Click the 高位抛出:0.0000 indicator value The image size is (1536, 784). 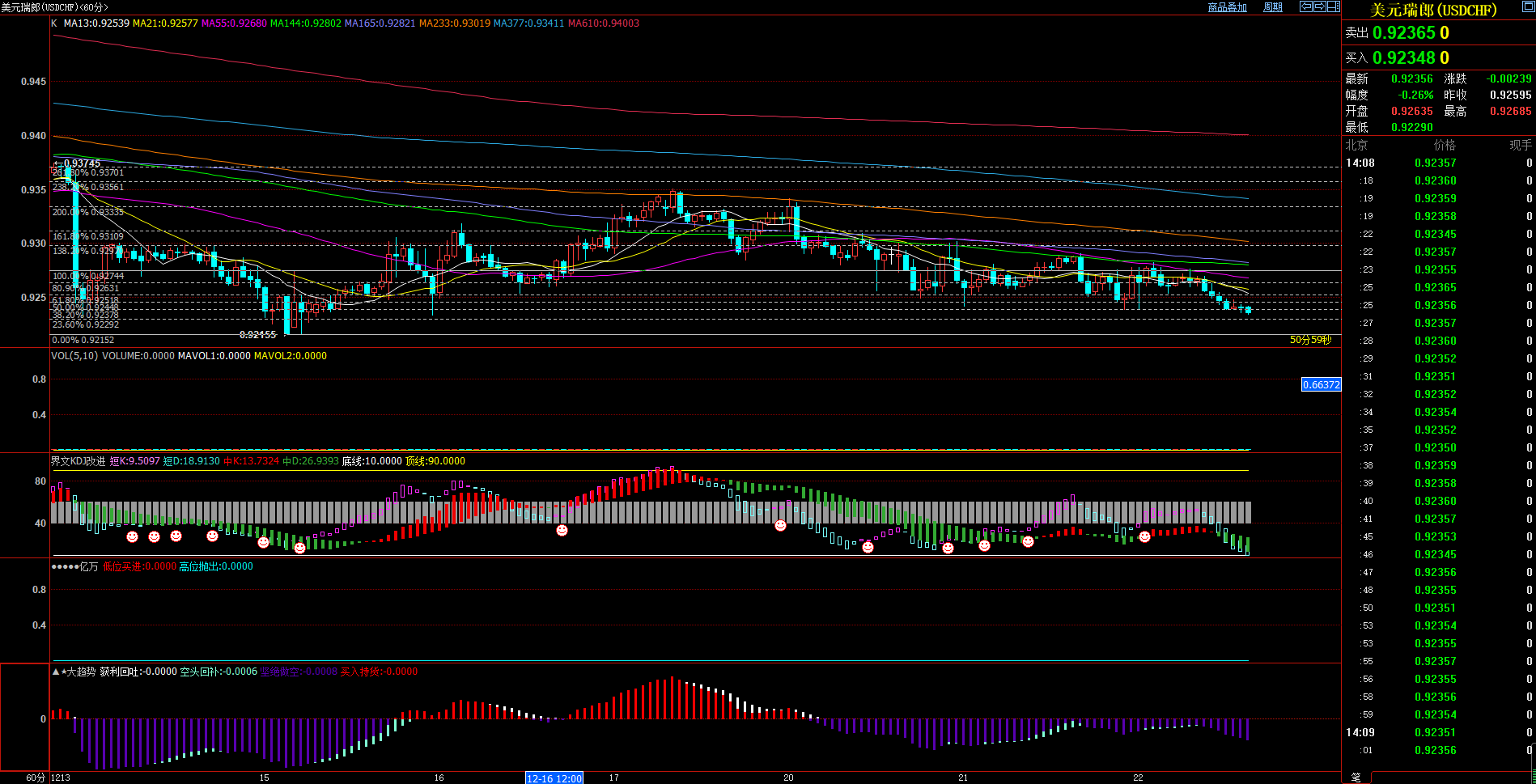coord(215,566)
